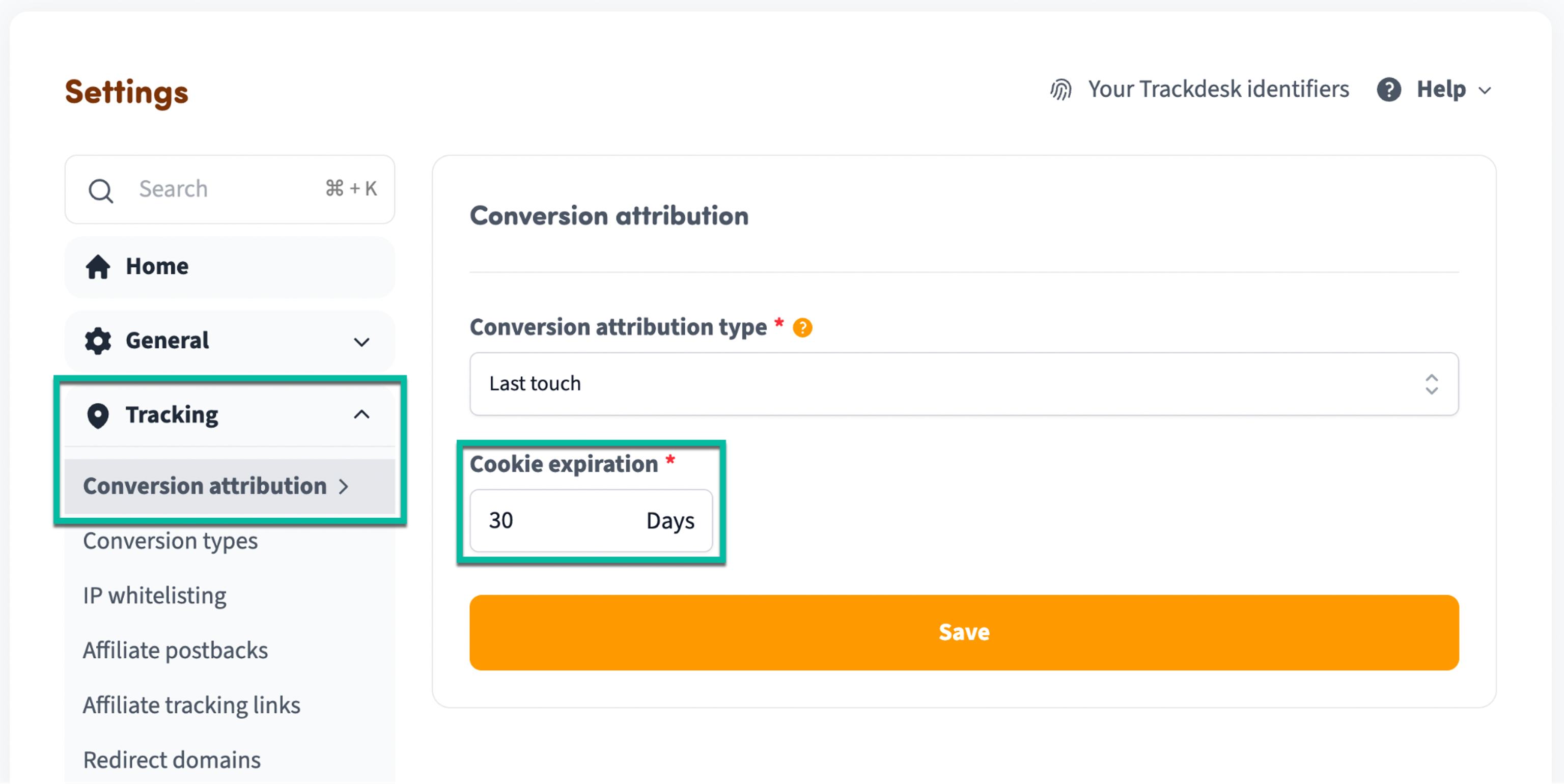Click the General gear icon

point(98,341)
